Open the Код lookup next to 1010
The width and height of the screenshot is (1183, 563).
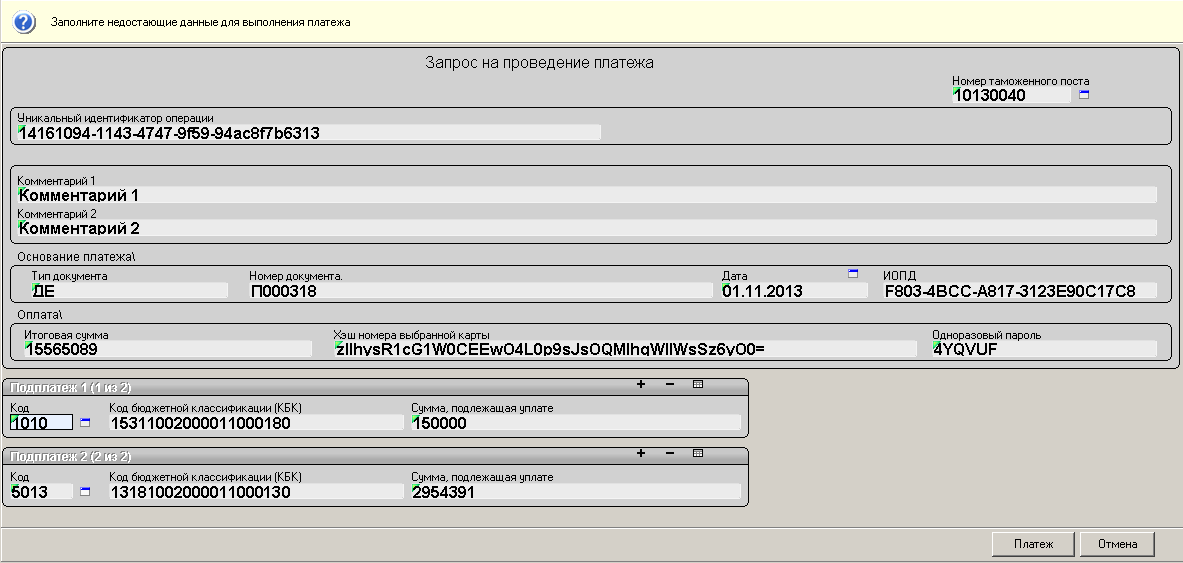pos(85,423)
